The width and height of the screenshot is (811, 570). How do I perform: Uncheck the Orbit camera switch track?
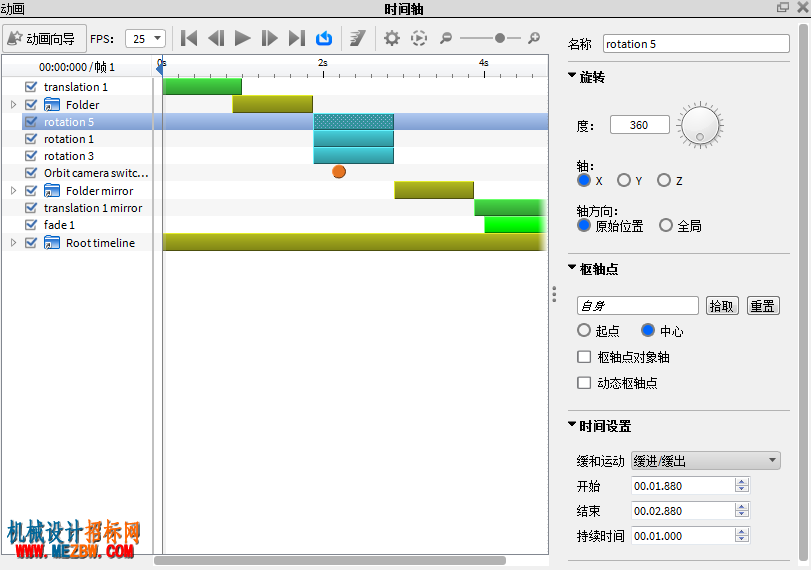click(x=31, y=173)
